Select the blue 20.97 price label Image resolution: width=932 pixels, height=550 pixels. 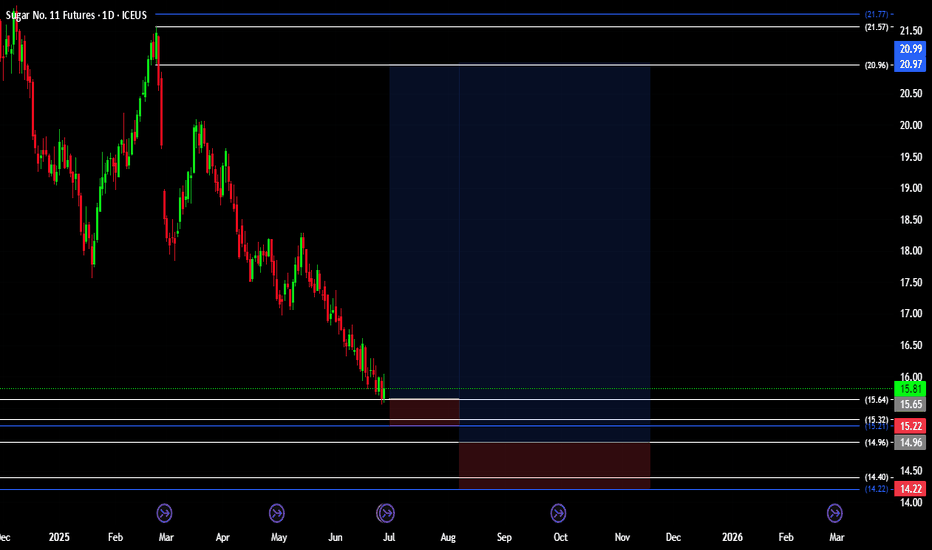[910, 64]
